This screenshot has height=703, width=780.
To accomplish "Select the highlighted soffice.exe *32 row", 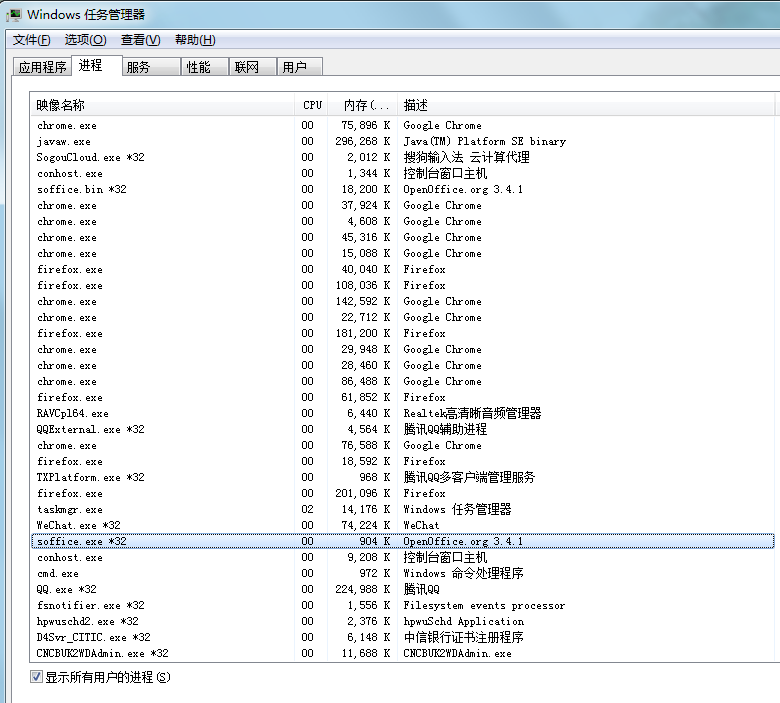I will [403, 541].
